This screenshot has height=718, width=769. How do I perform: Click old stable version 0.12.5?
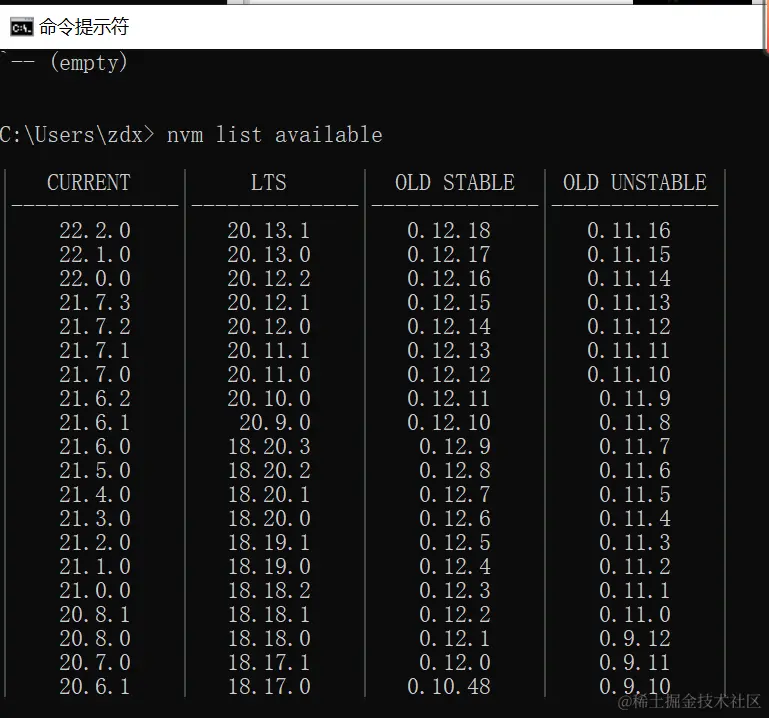point(455,543)
